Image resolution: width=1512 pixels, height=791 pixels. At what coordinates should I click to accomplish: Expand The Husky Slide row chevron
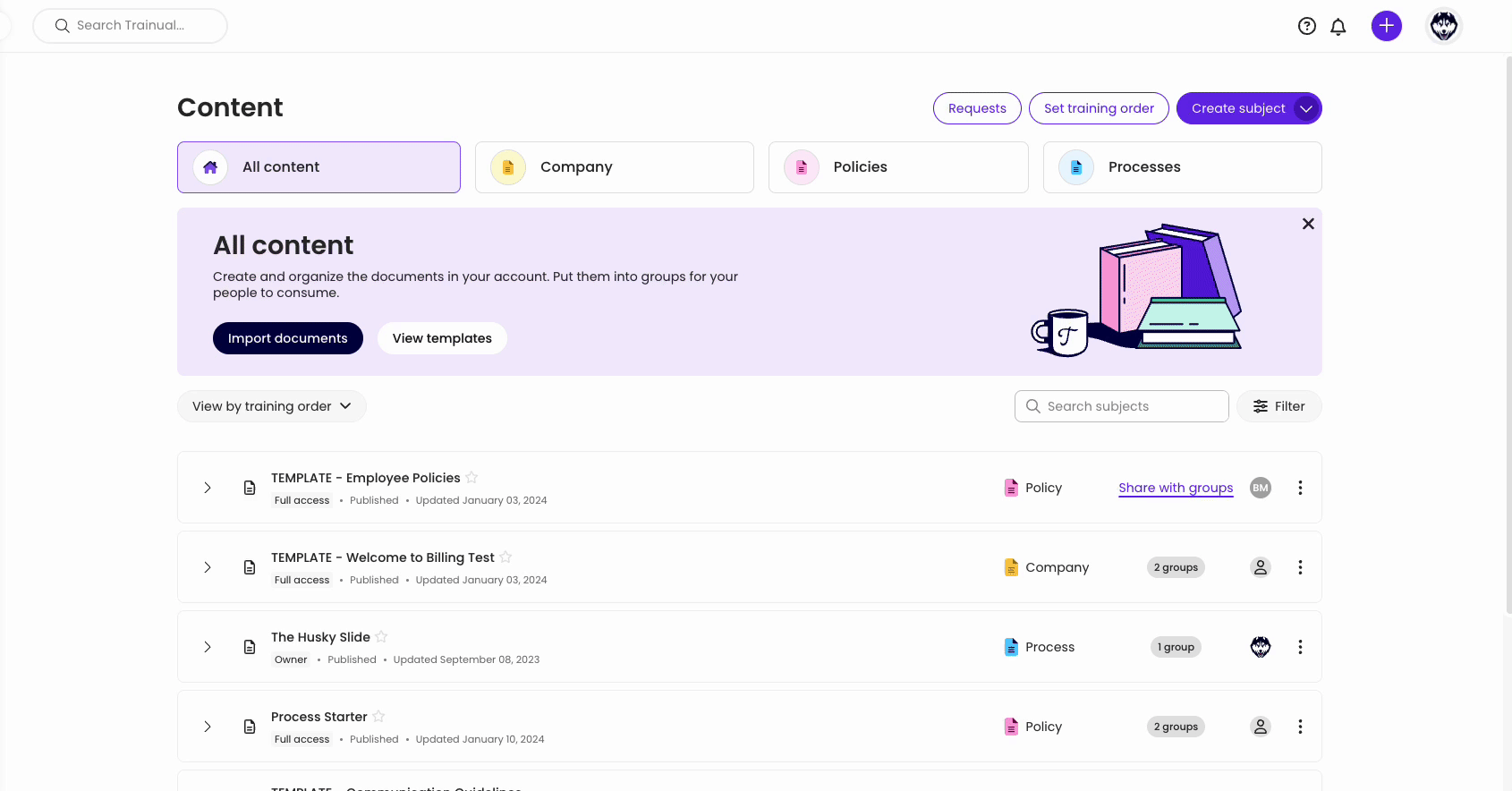click(x=208, y=647)
